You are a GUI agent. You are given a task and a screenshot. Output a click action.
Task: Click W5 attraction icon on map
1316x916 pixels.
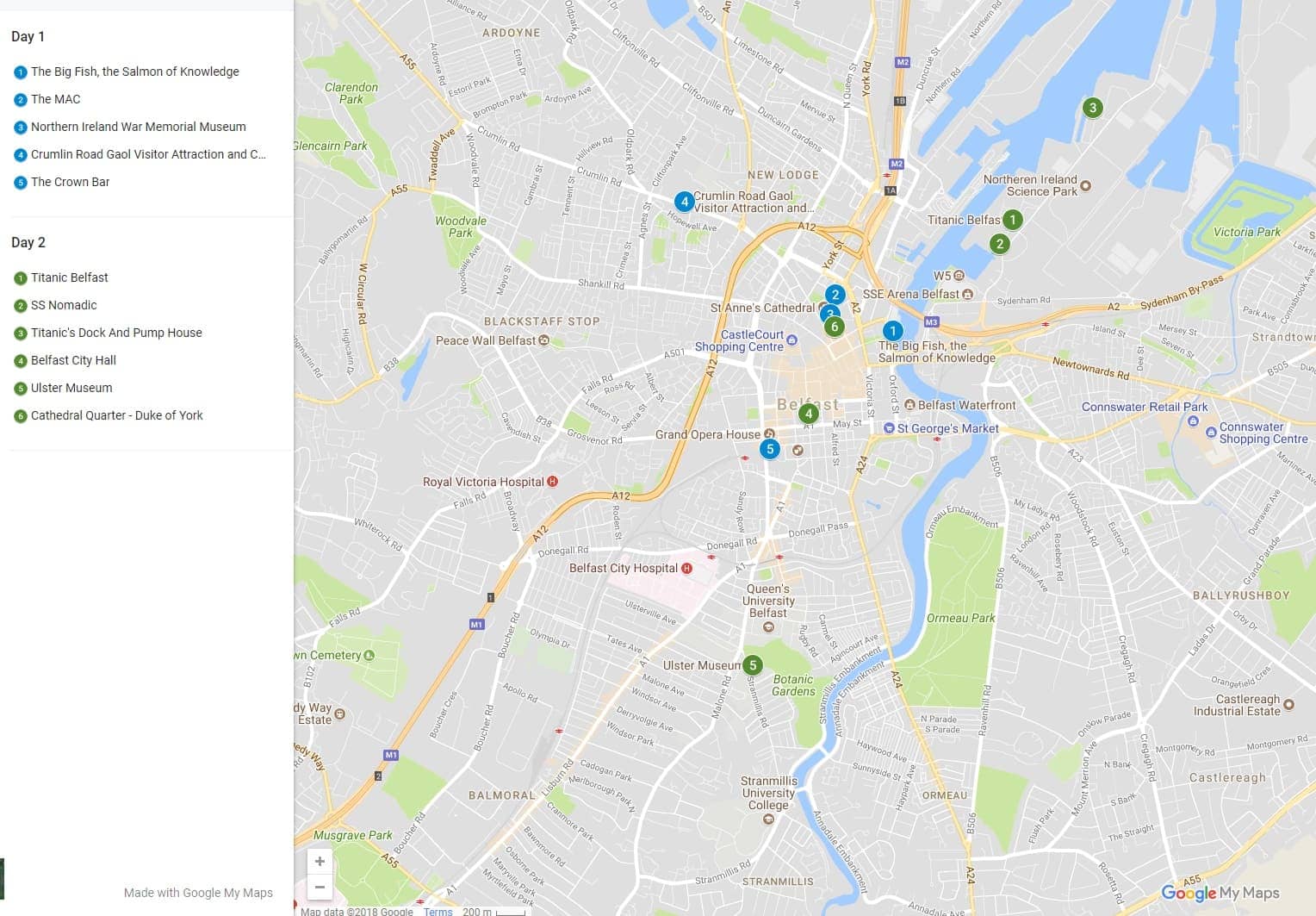pyautogui.click(x=959, y=276)
